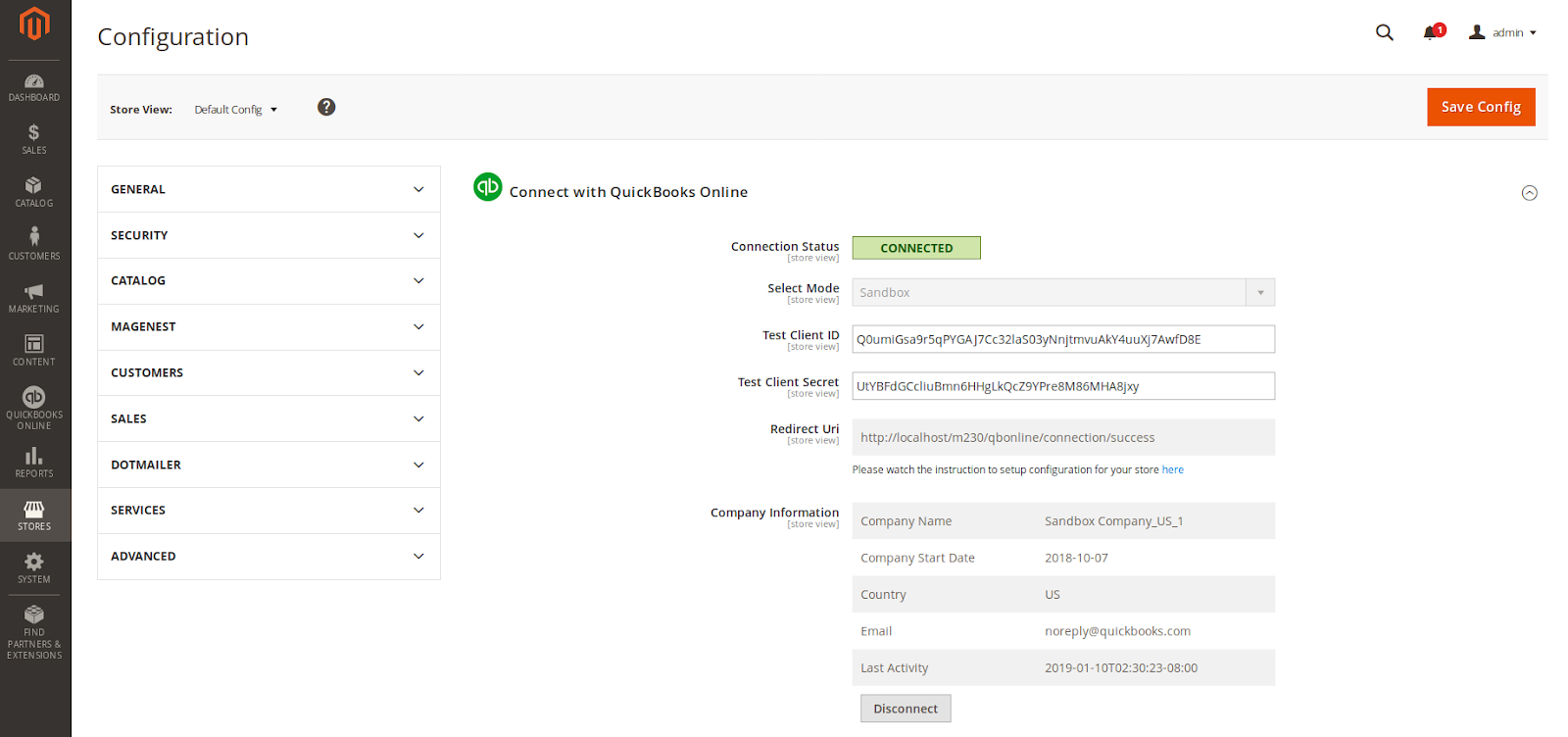Collapse the Connect with QuickBooks Online section
Image resolution: width=1568 pixels, height=737 pixels.
1529,193
